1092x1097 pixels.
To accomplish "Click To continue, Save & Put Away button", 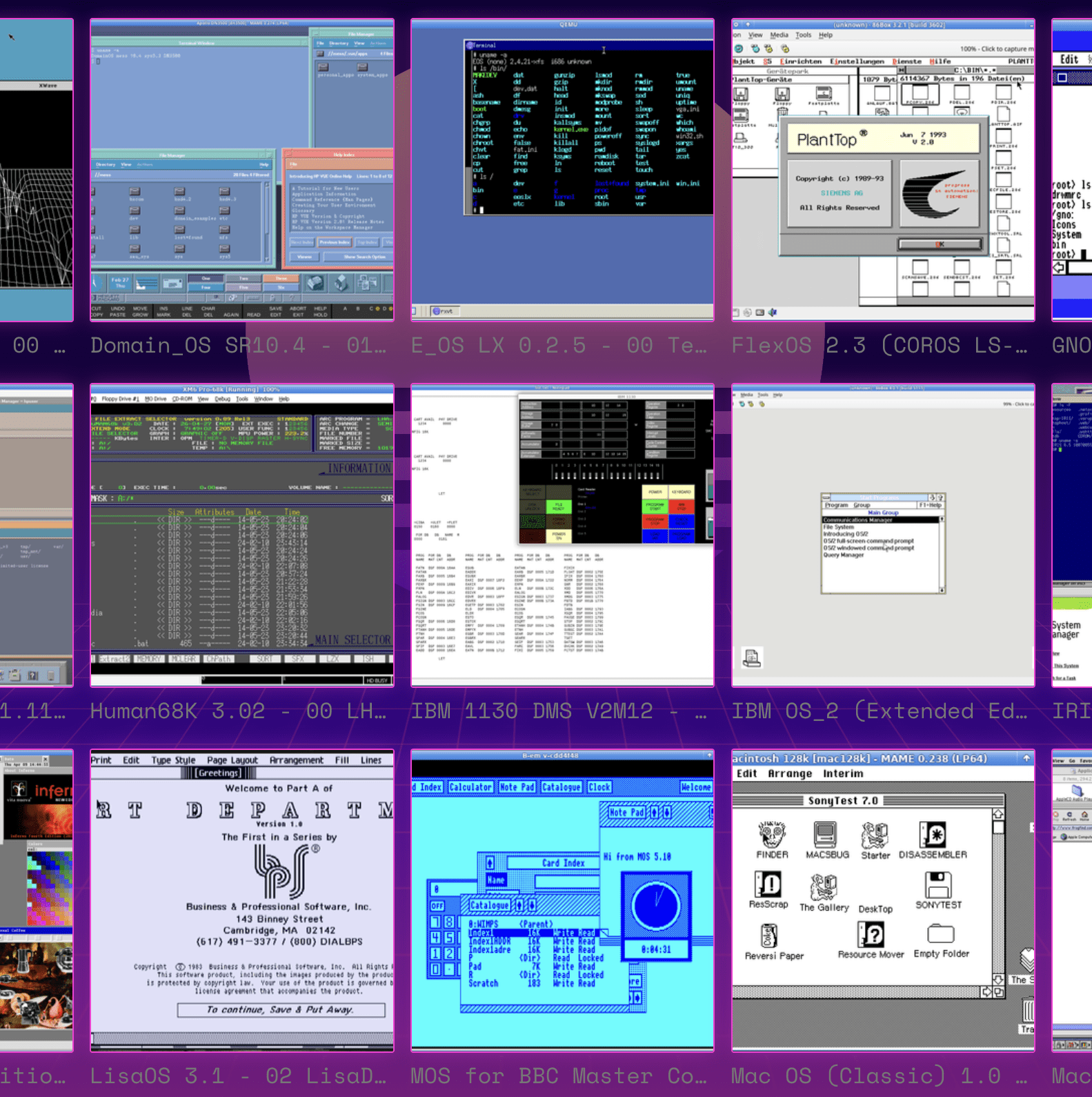I will [x=281, y=1009].
